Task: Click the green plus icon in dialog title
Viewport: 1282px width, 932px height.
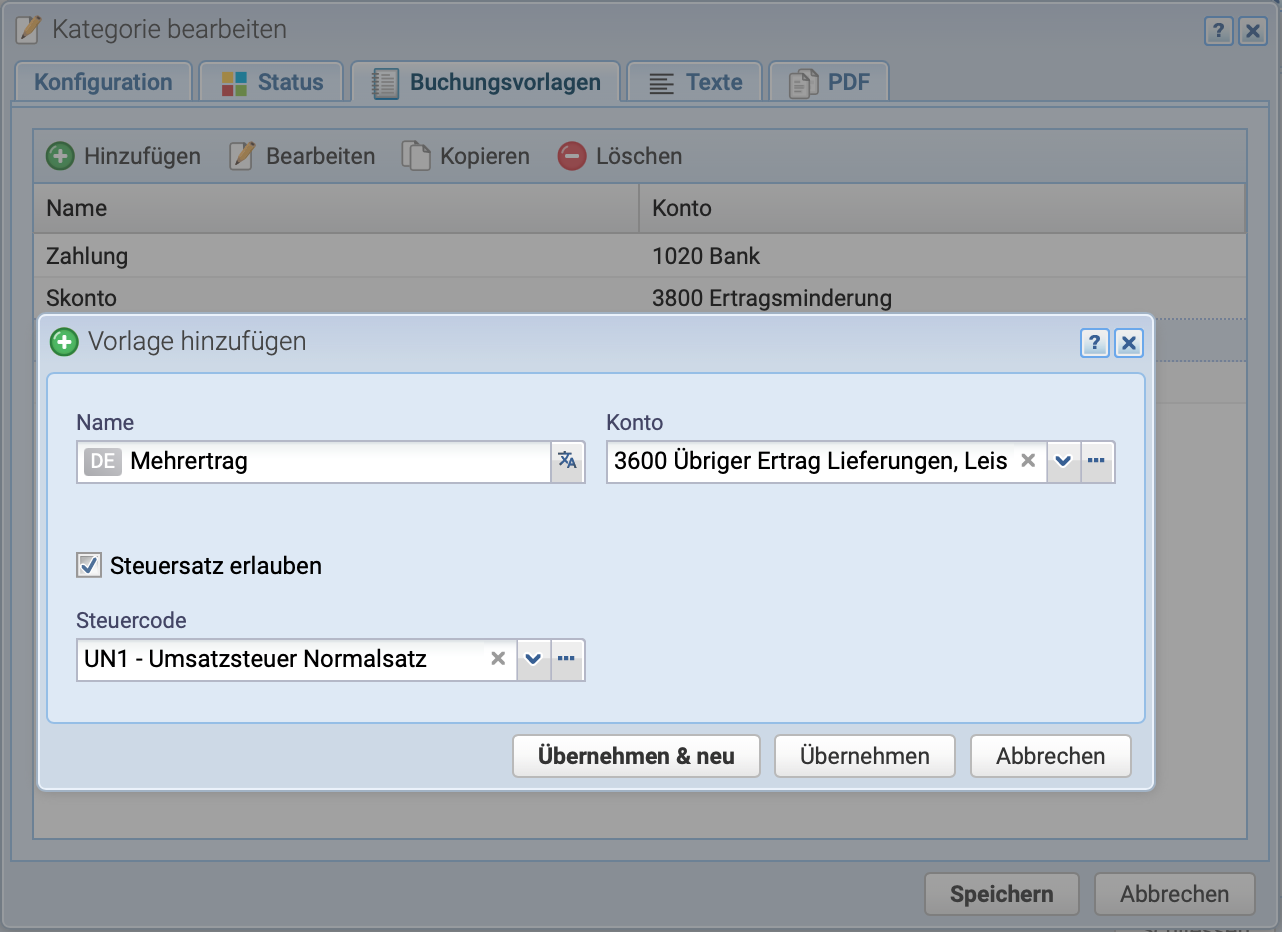Action: click(64, 342)
